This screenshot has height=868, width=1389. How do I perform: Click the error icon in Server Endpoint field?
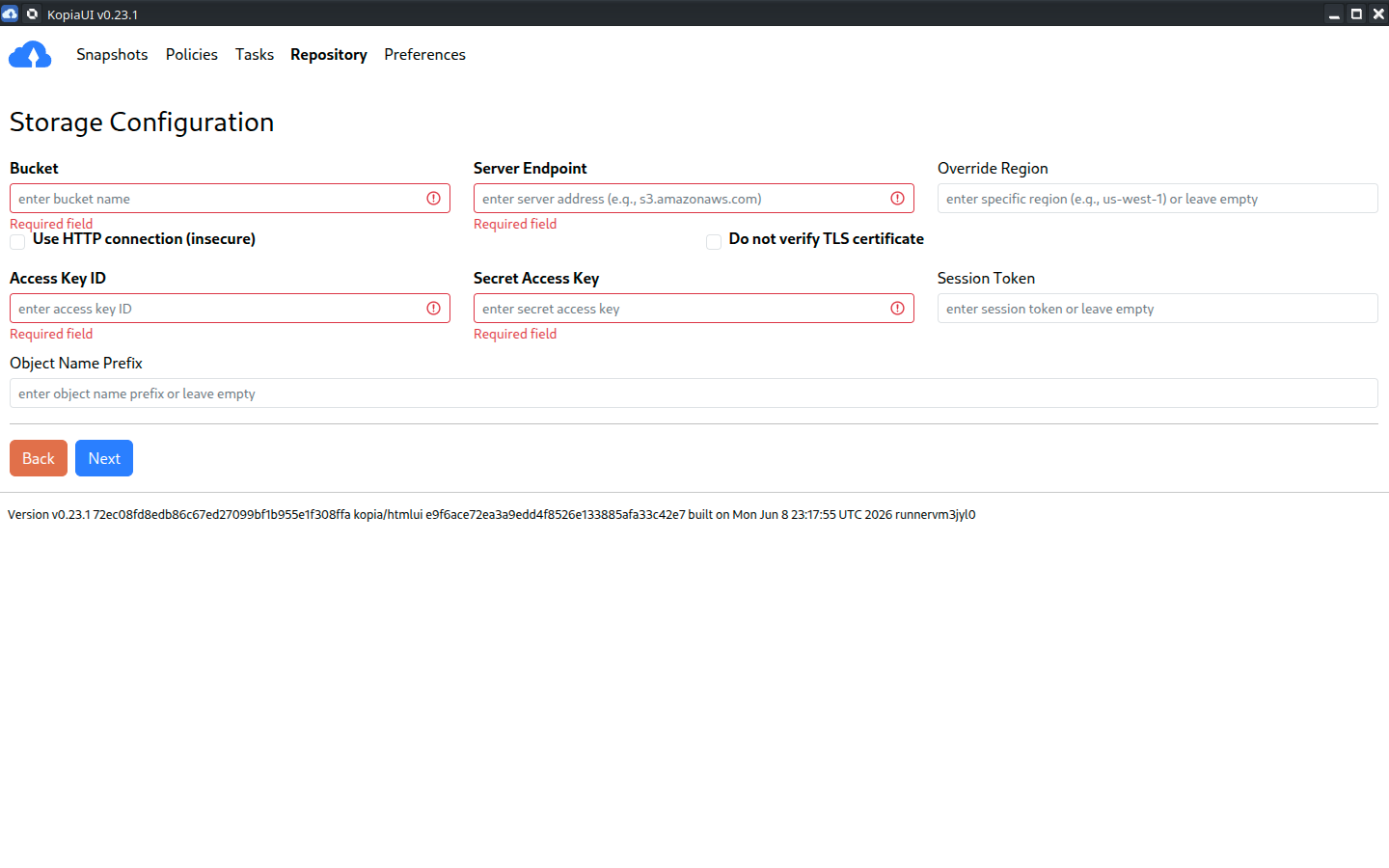[x=897, y=199]
